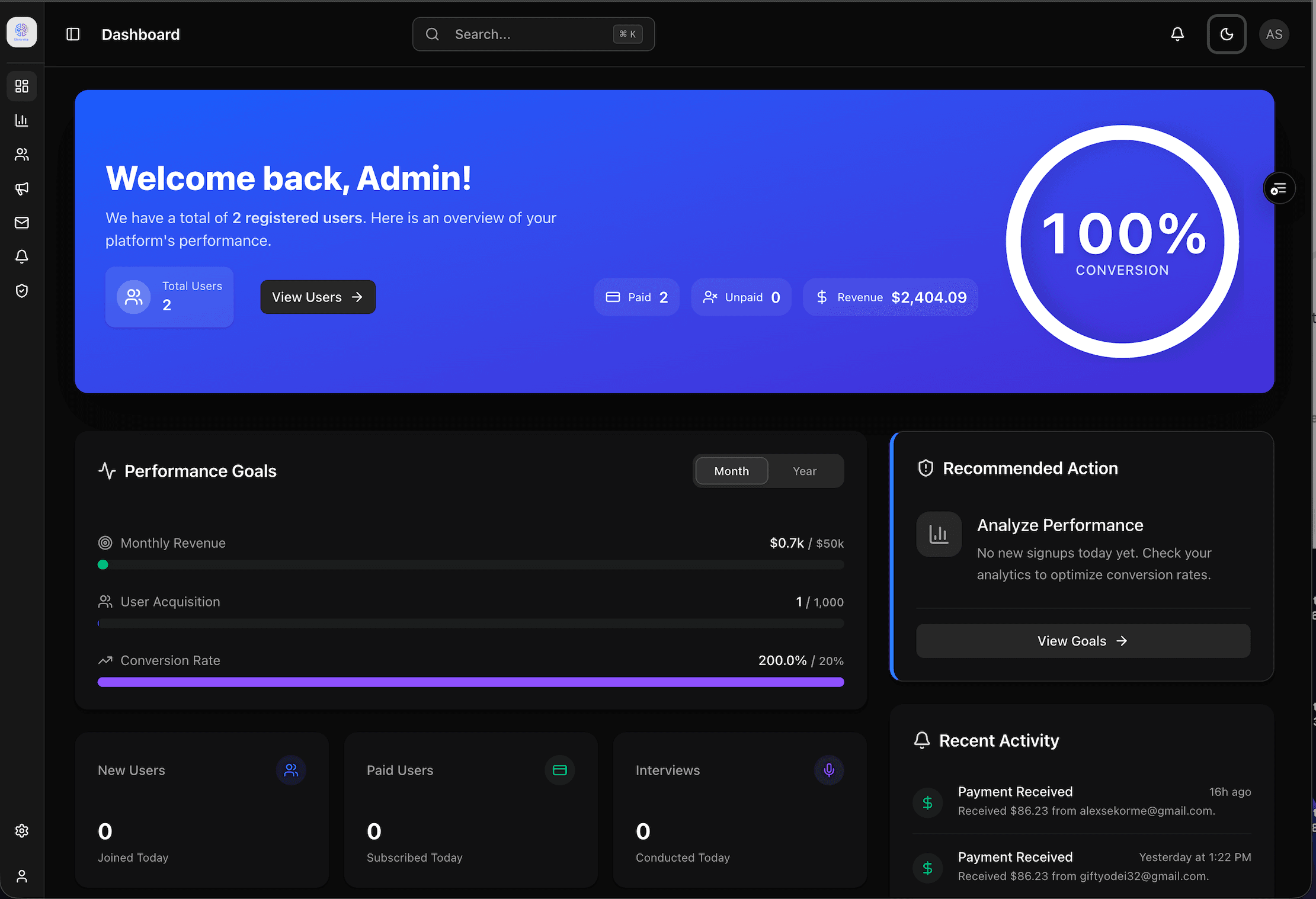Open the Users section in the sidebar

[21, 154]
